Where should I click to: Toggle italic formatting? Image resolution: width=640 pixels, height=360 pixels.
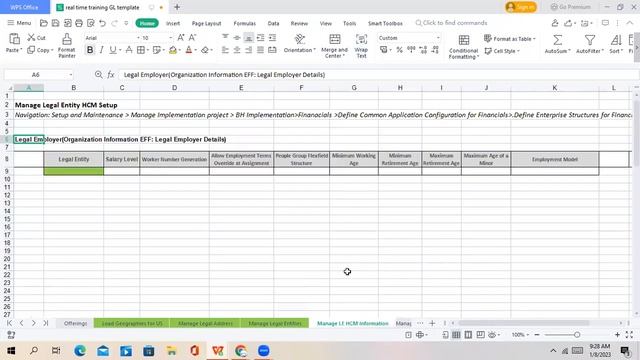pyautogui.click(x=101, y=50)
